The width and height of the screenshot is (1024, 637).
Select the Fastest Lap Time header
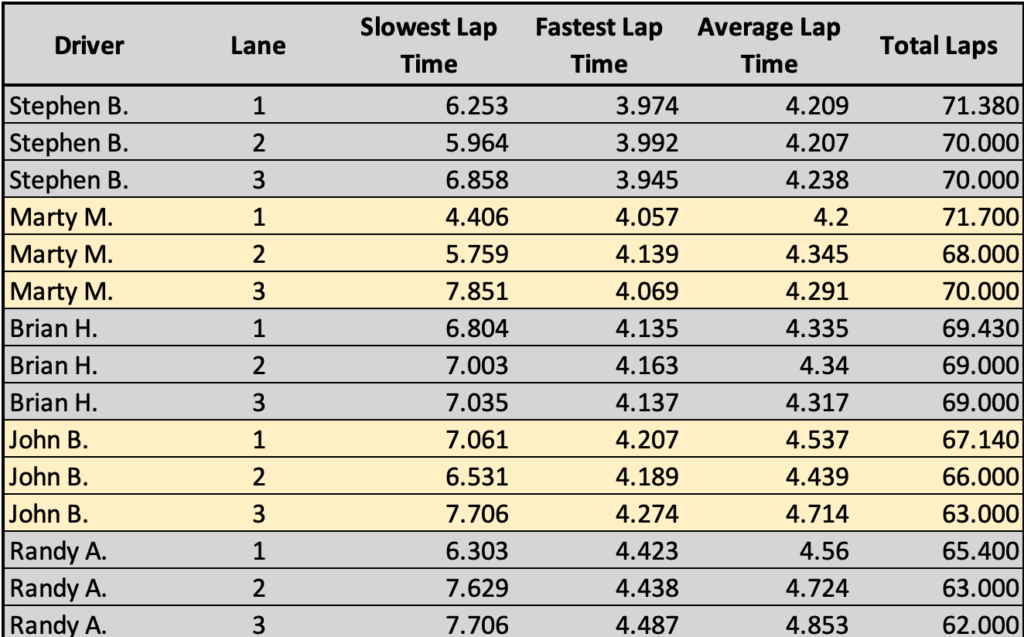tap(598, 46)
